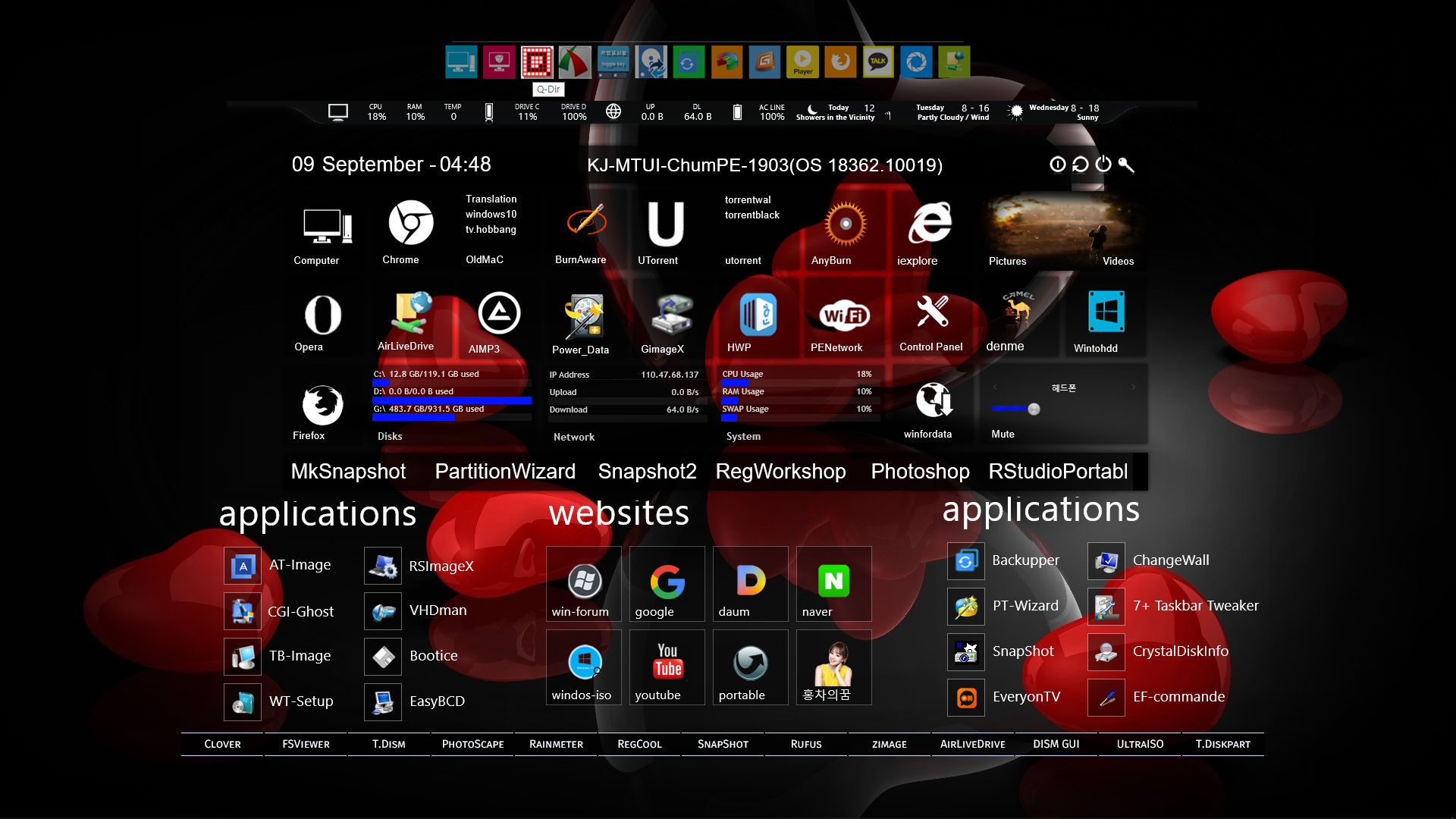Open the torrentblack text link

coord(752,215)
